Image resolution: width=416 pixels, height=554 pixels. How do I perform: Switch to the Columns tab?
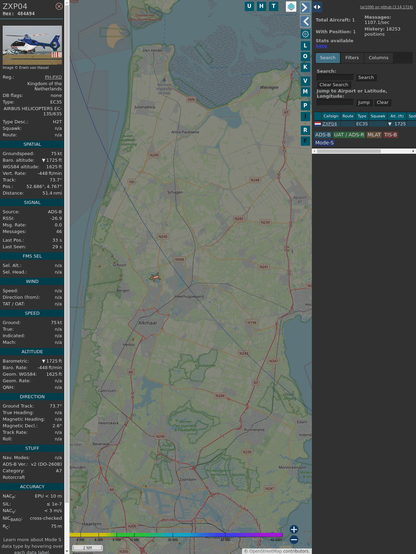(x=378, y=58)
